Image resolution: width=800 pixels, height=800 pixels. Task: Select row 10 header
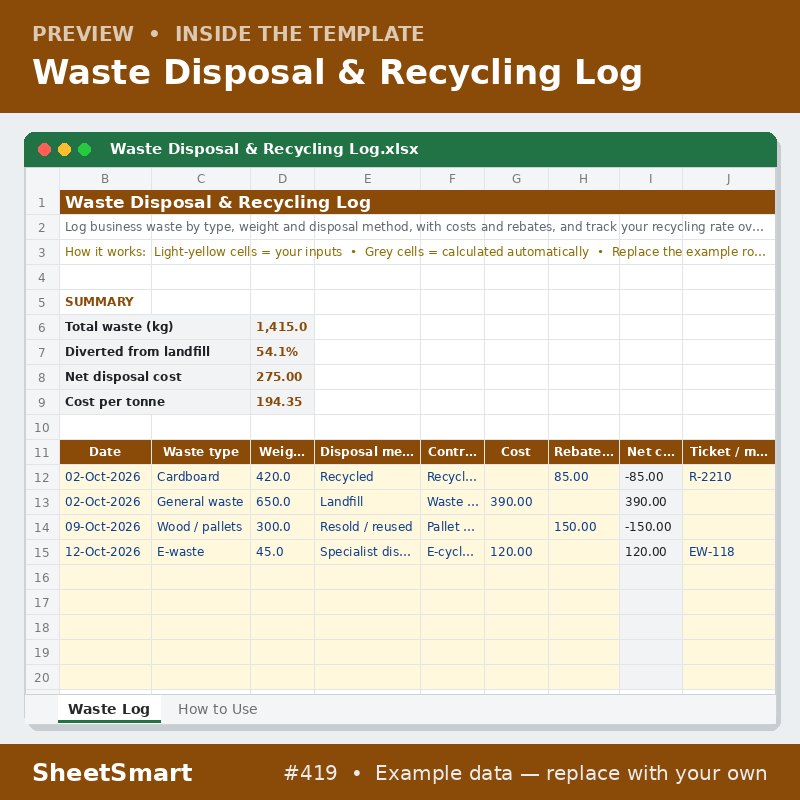[42, 428]
